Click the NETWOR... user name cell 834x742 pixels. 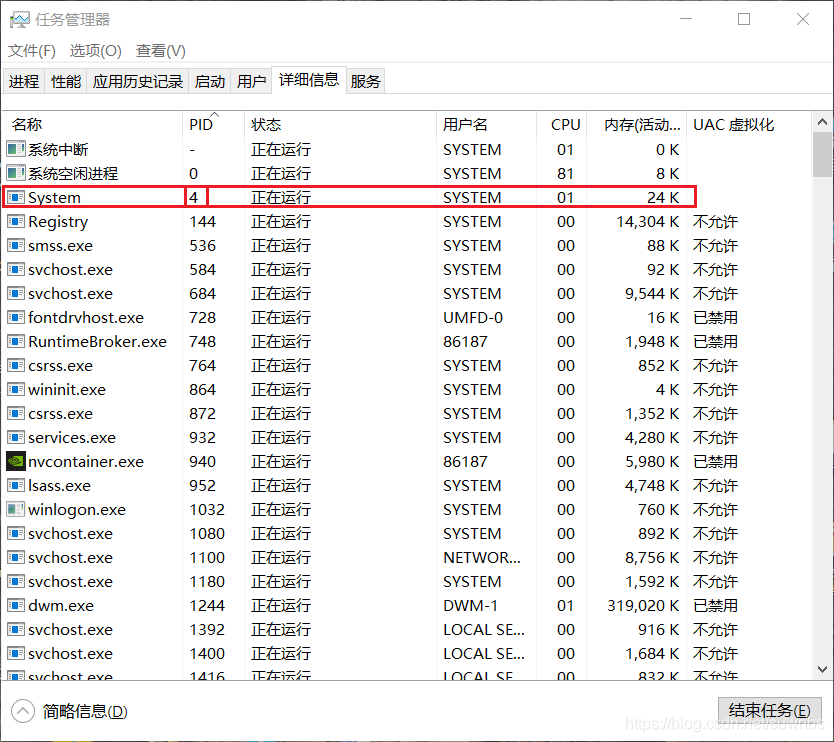(x=482, y=557)
